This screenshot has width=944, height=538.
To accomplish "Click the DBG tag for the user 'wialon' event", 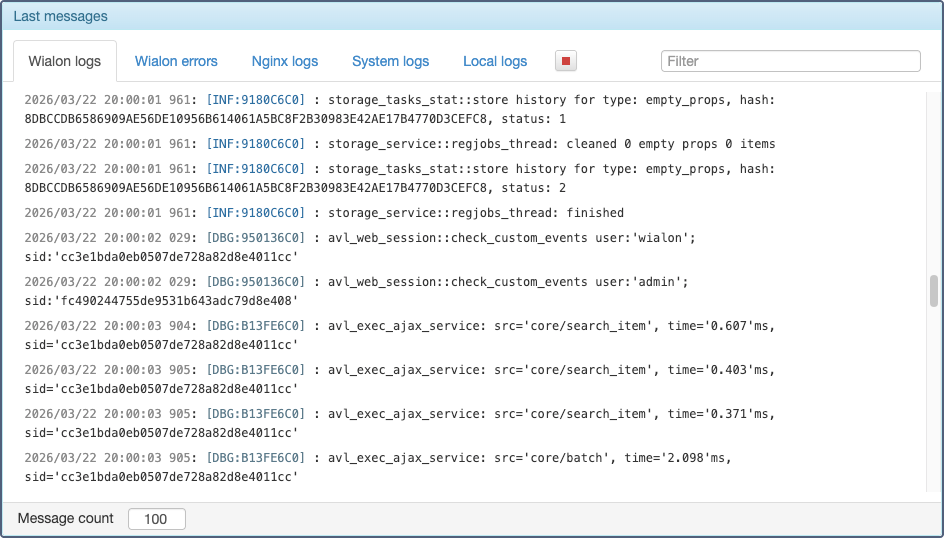I will pos(255,238).
